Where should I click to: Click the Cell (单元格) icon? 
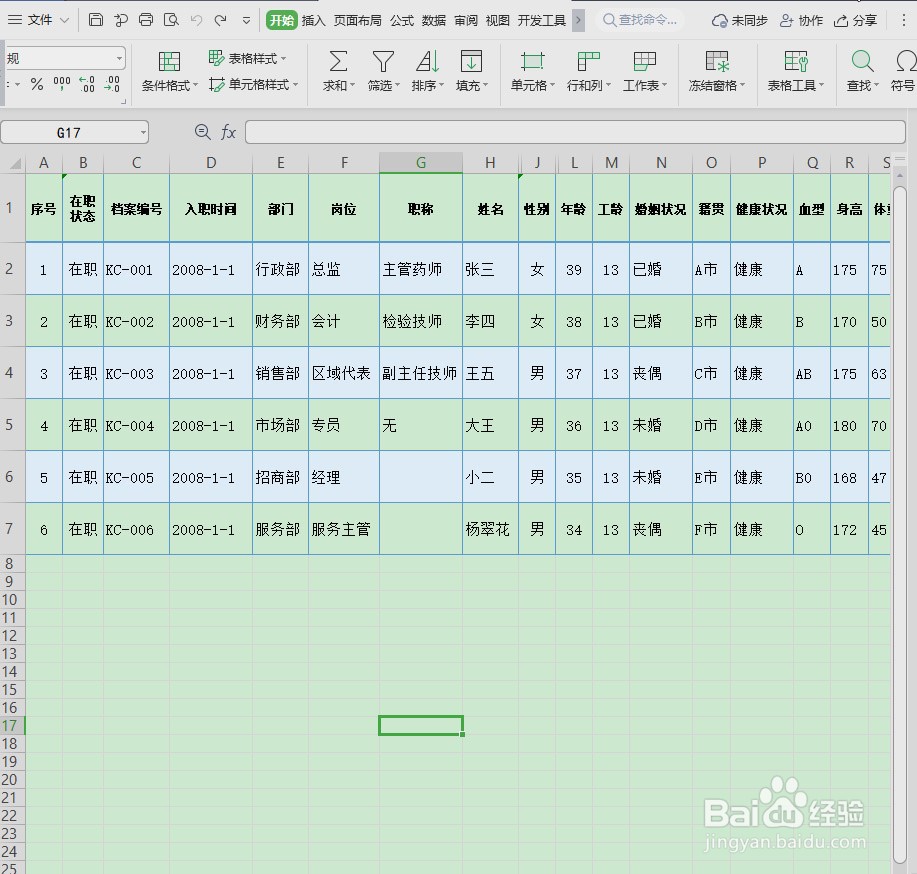pyautogui.click(x=532, y=61)
